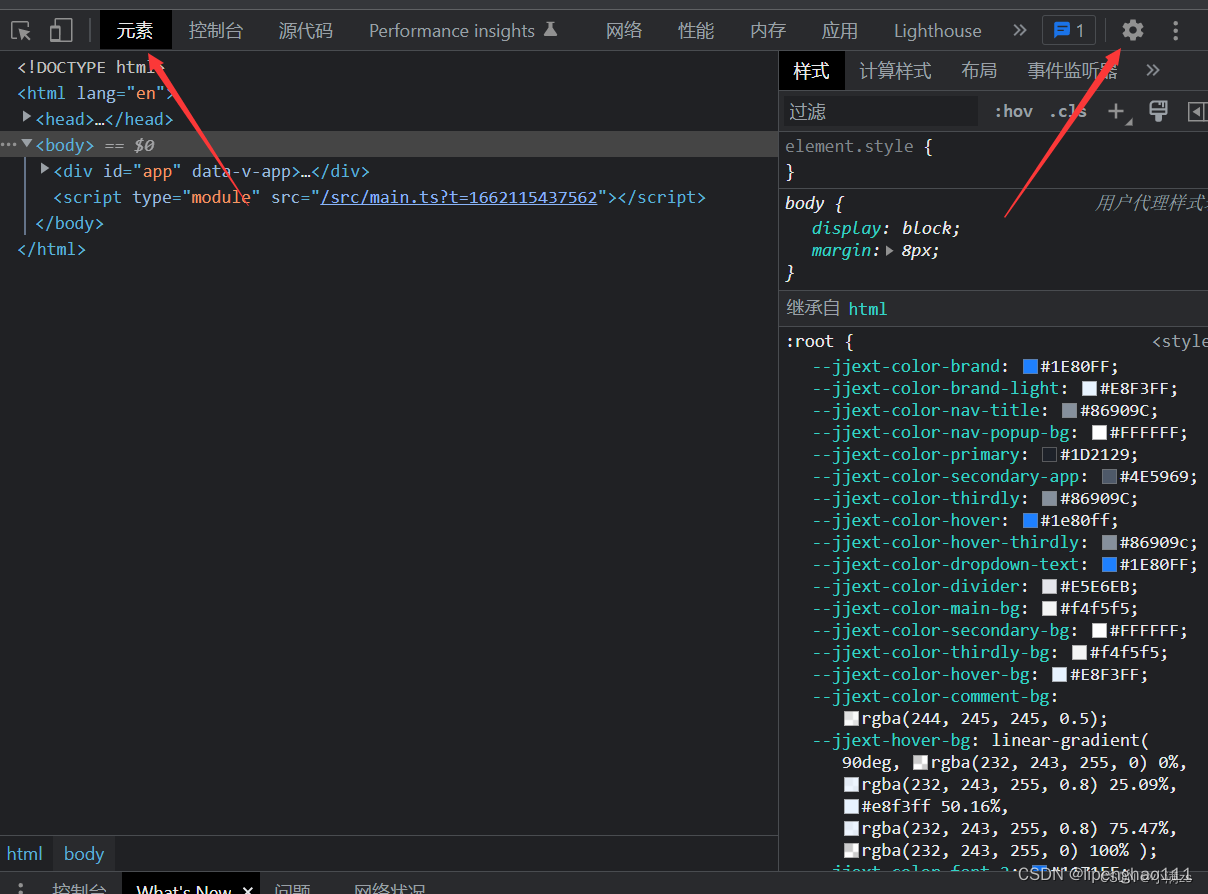Show more main tabs via chevrons after Lighthouse
Screen dimensions: 1208x894
(1019, 30)
